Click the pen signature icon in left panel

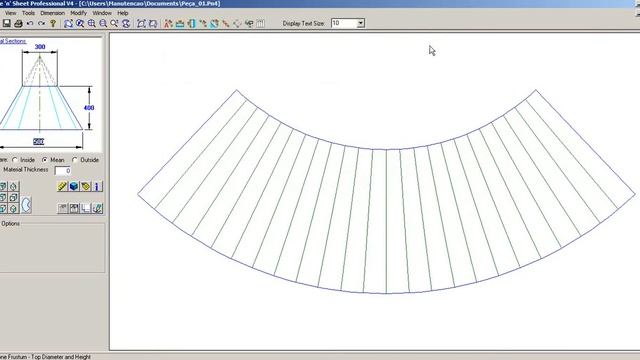coord(97,209)
